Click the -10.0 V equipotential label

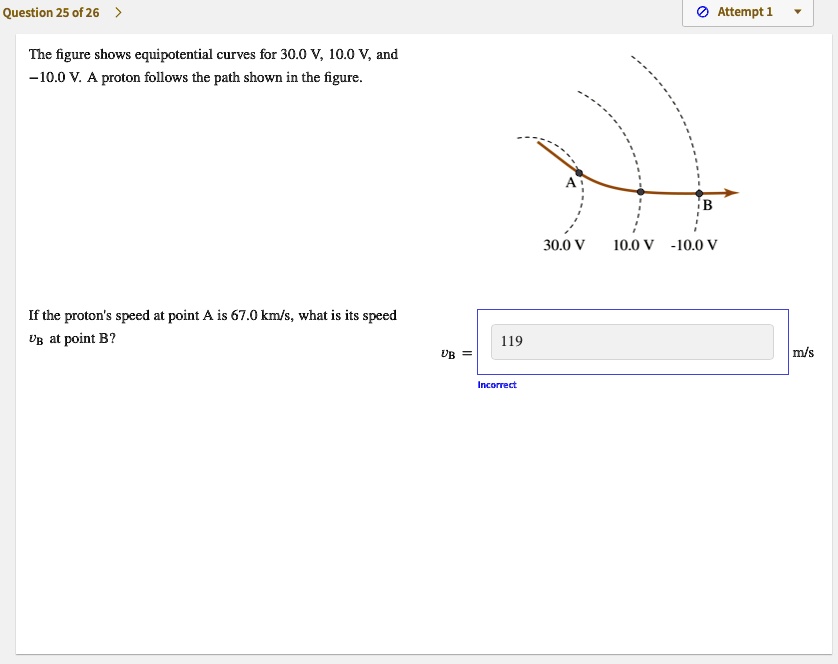pos(694,243)
